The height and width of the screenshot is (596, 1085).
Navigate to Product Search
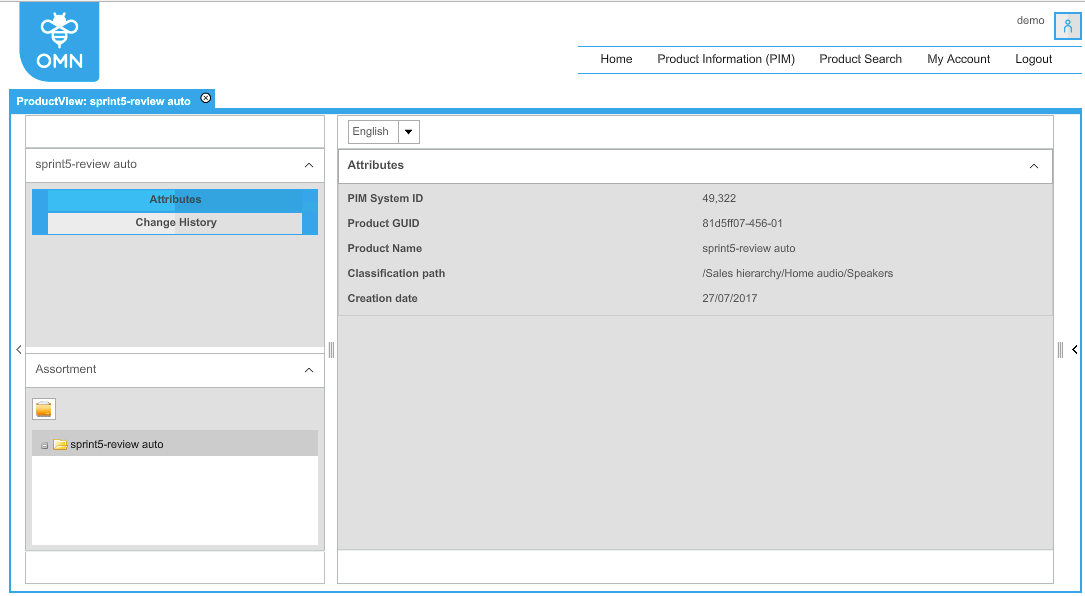point(860,59)
